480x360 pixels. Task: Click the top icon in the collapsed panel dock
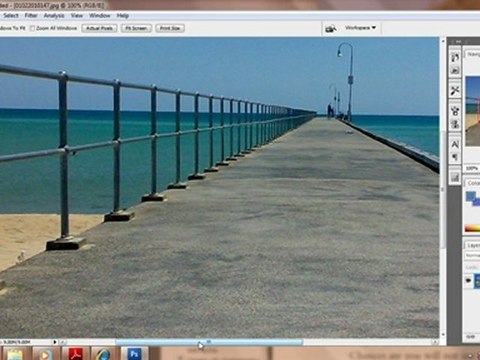click(455, 57)
